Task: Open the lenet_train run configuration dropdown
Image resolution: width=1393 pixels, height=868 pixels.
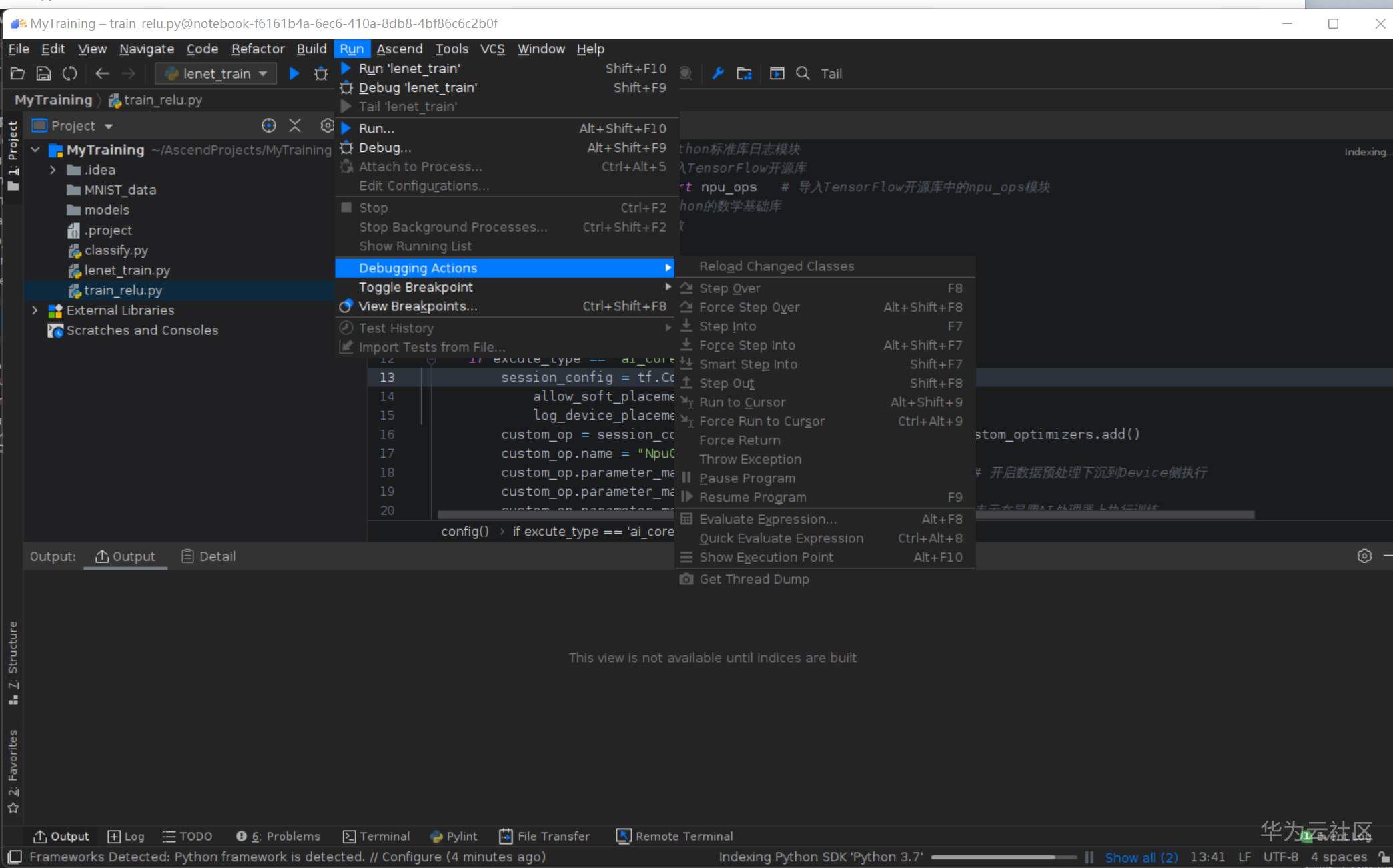Action: point(215,73)
